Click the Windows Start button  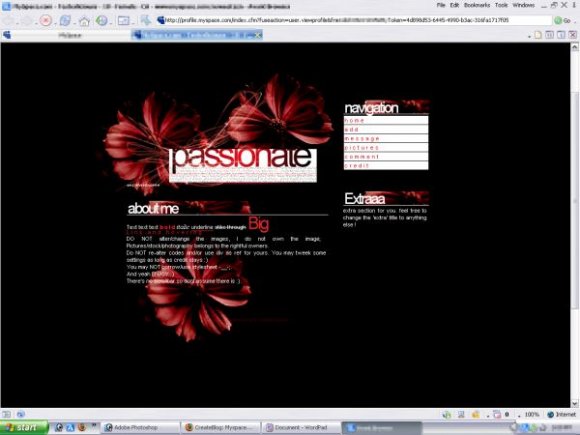pos(24,428)
